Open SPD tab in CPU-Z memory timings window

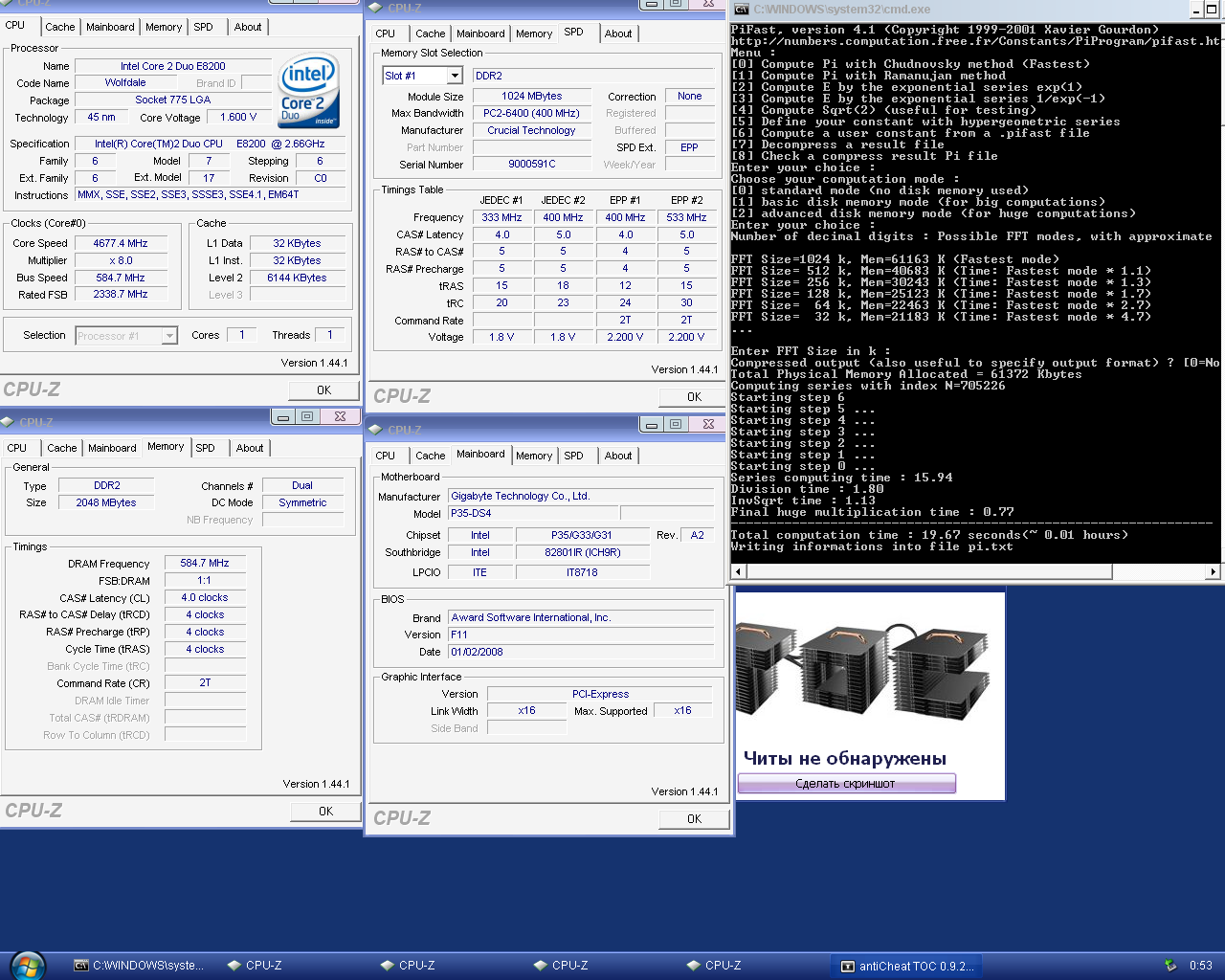(x=206, y=448)
